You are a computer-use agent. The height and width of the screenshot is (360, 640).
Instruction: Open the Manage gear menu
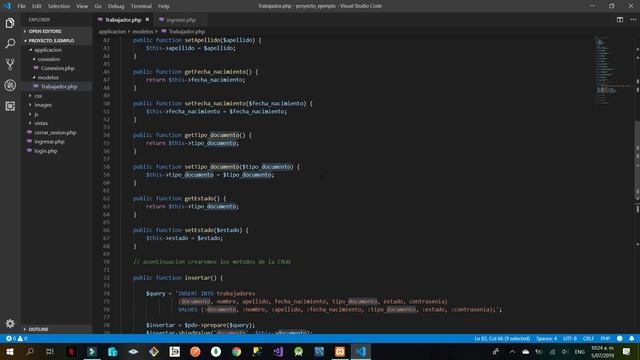coord(10,323)
